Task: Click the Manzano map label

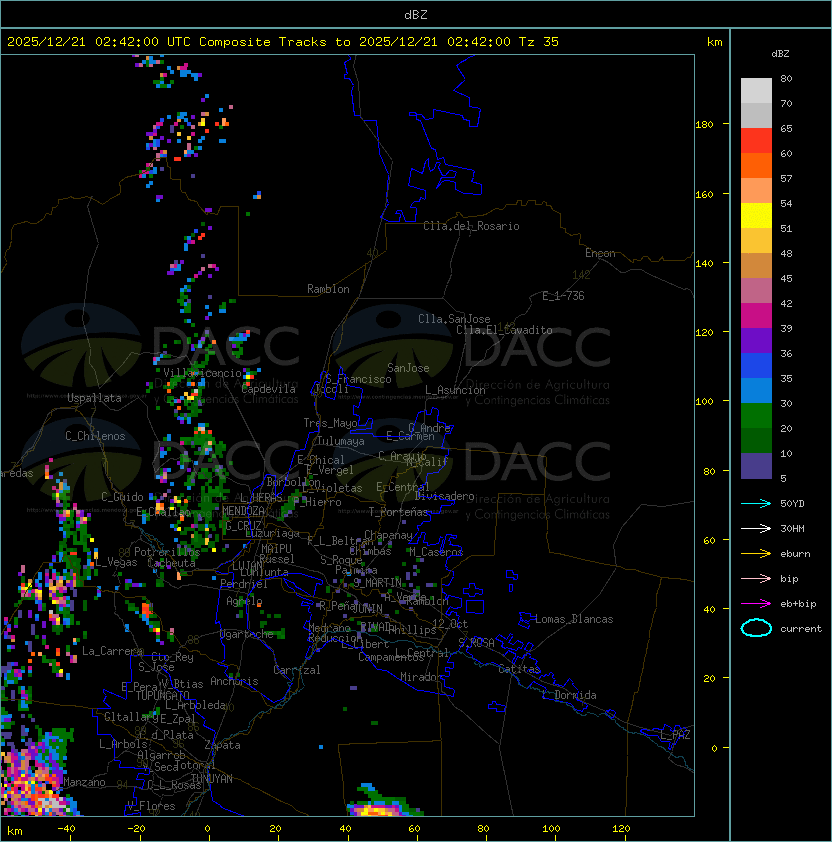Action: click(84, 782)
